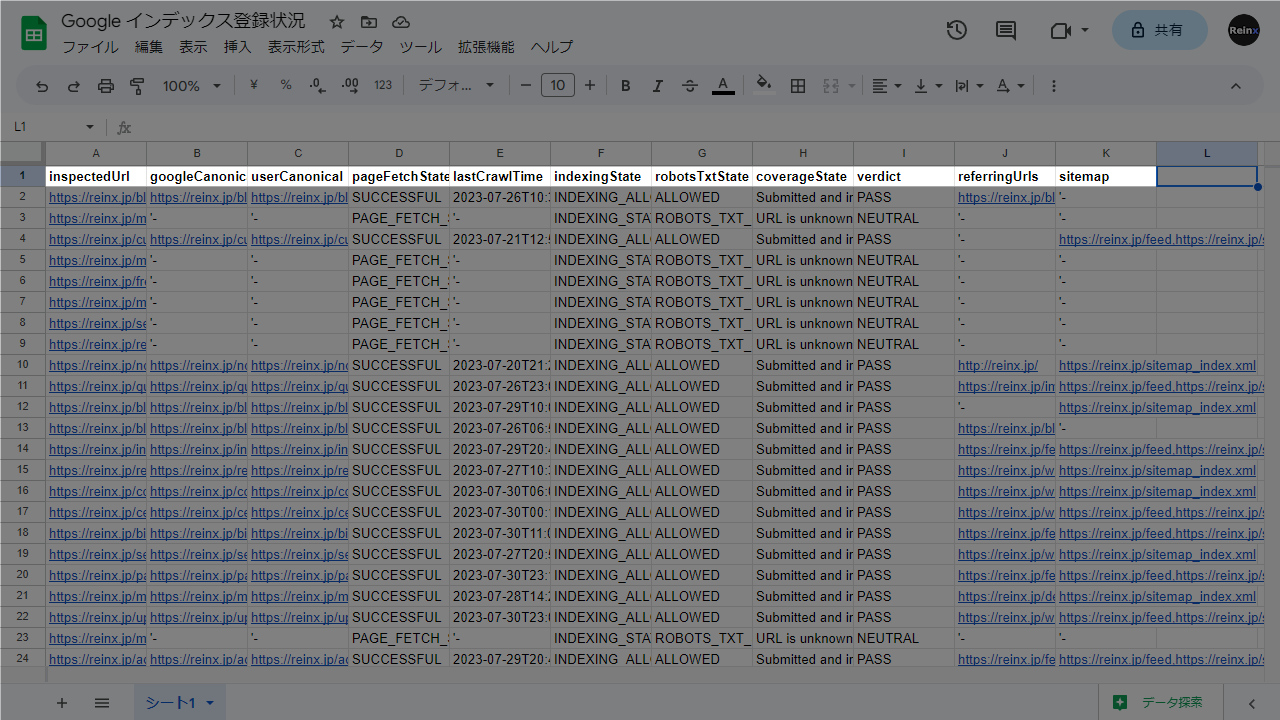Expand the Name box dropdown arrow

[x=90, y=127]
